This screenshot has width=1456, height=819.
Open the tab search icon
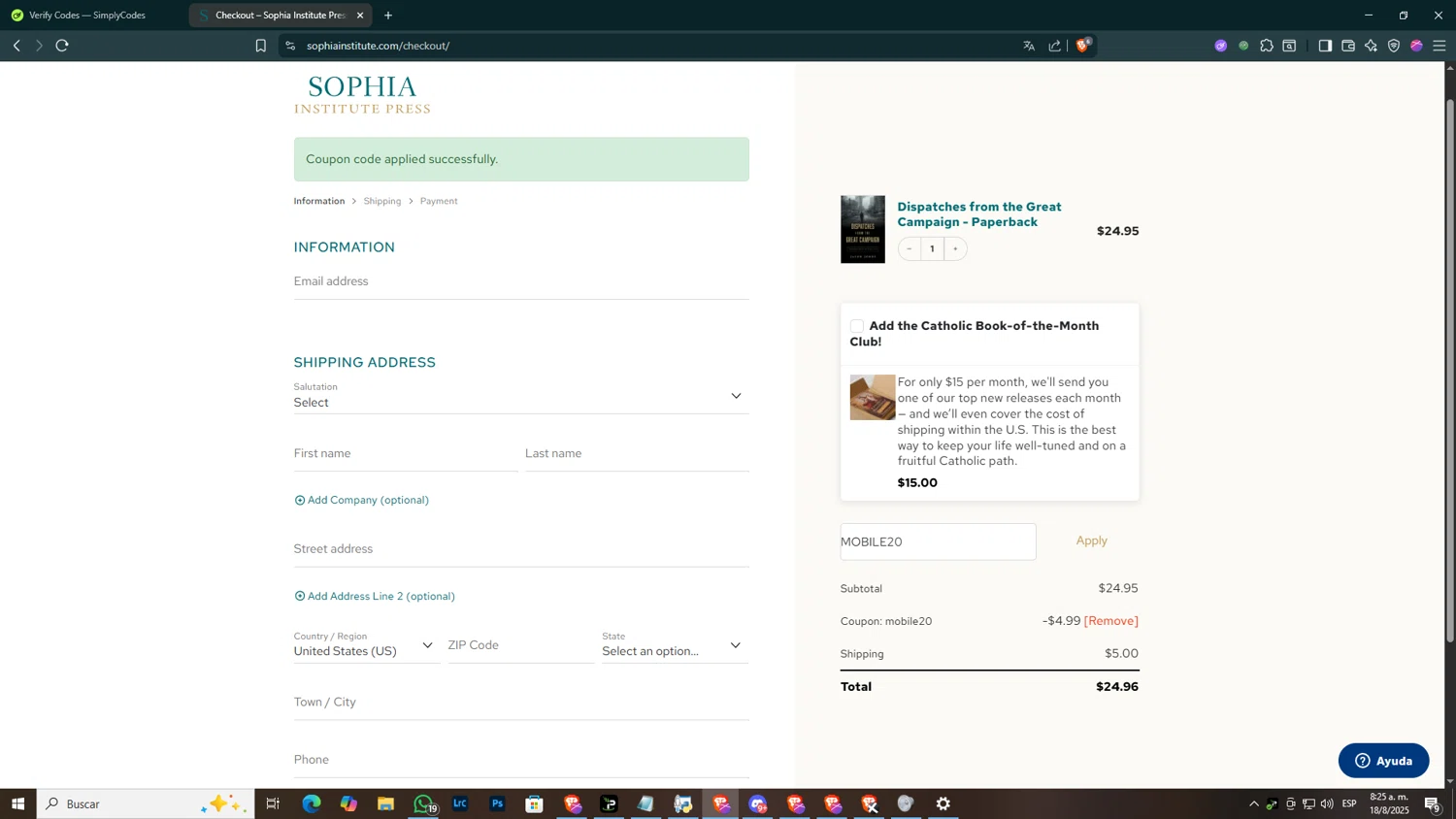1290,46
